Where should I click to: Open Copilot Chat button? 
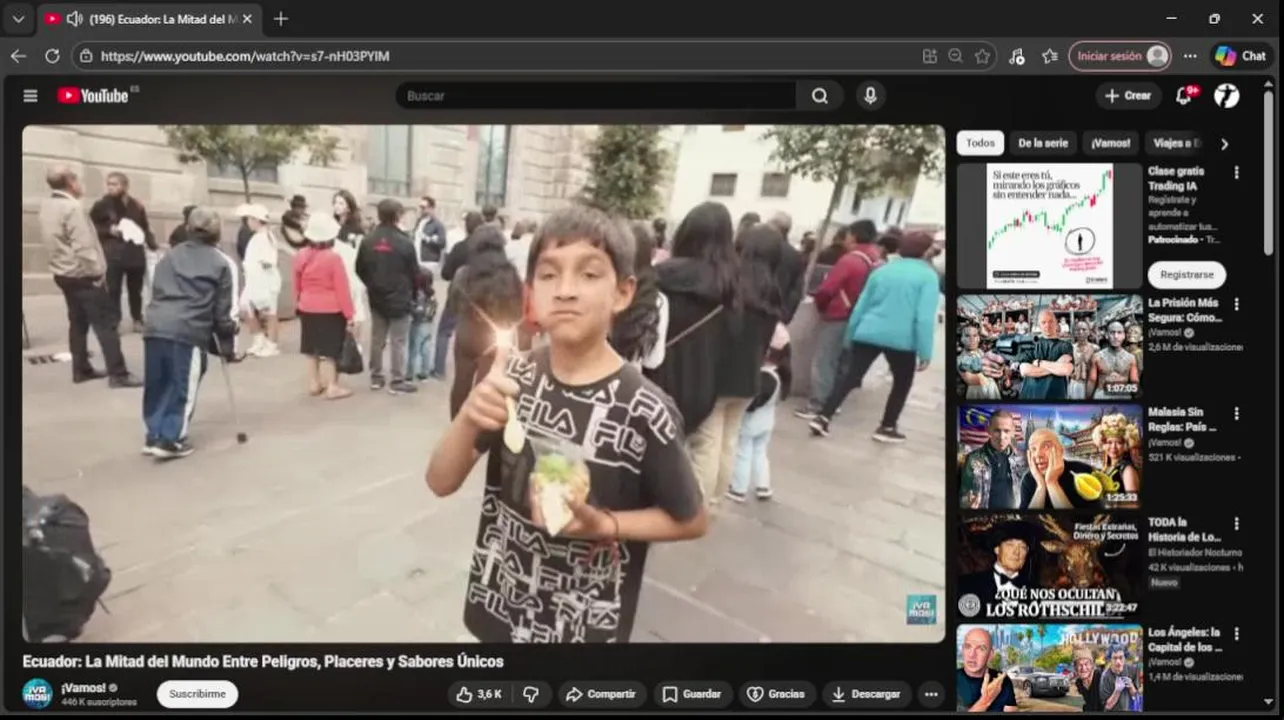tap(1242, 56)
